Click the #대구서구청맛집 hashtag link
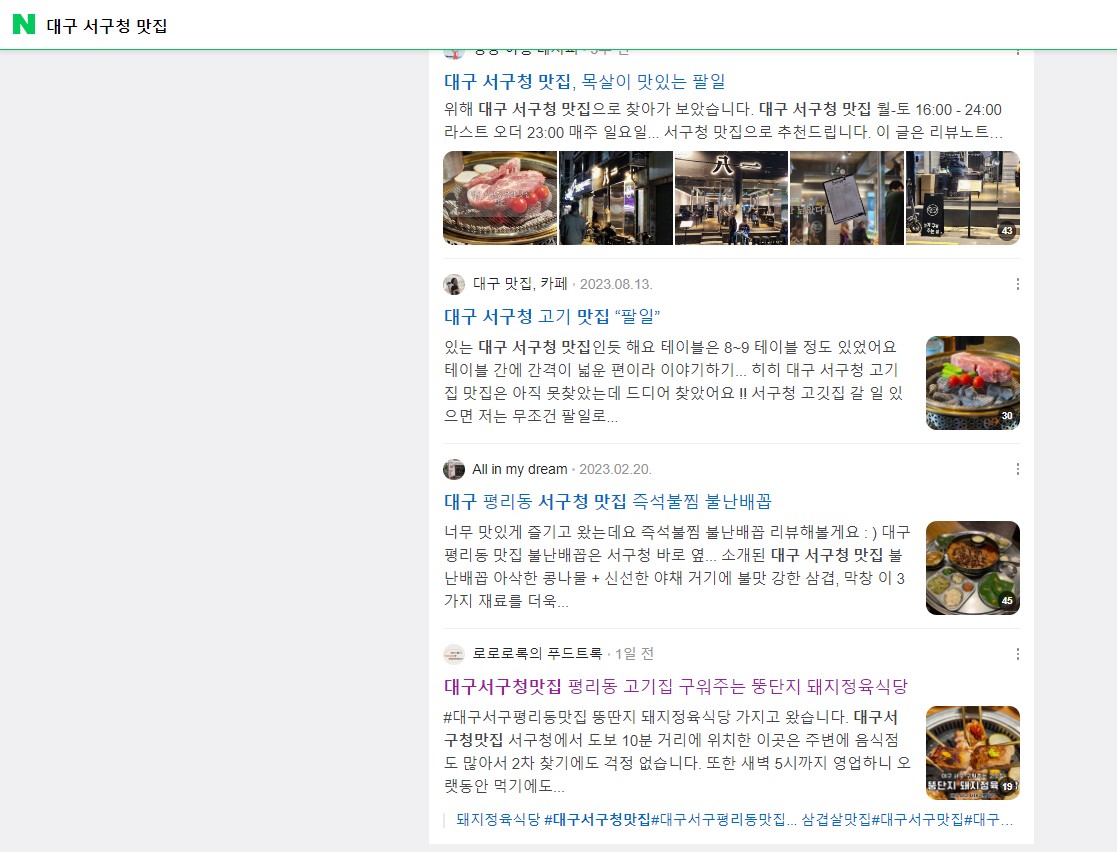 597,820
